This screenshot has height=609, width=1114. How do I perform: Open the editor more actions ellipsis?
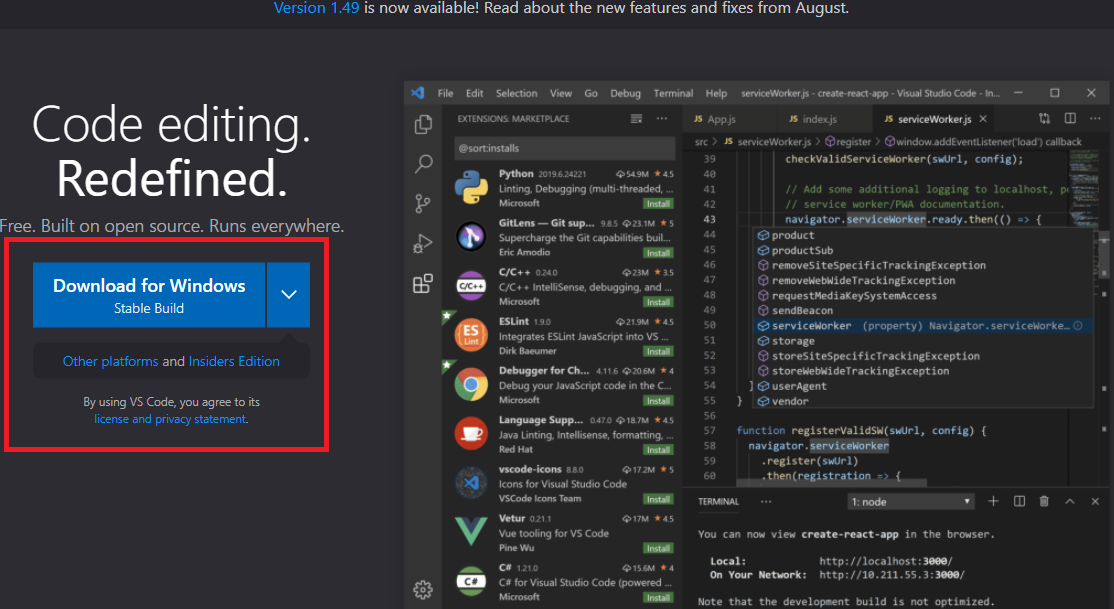1095,119
